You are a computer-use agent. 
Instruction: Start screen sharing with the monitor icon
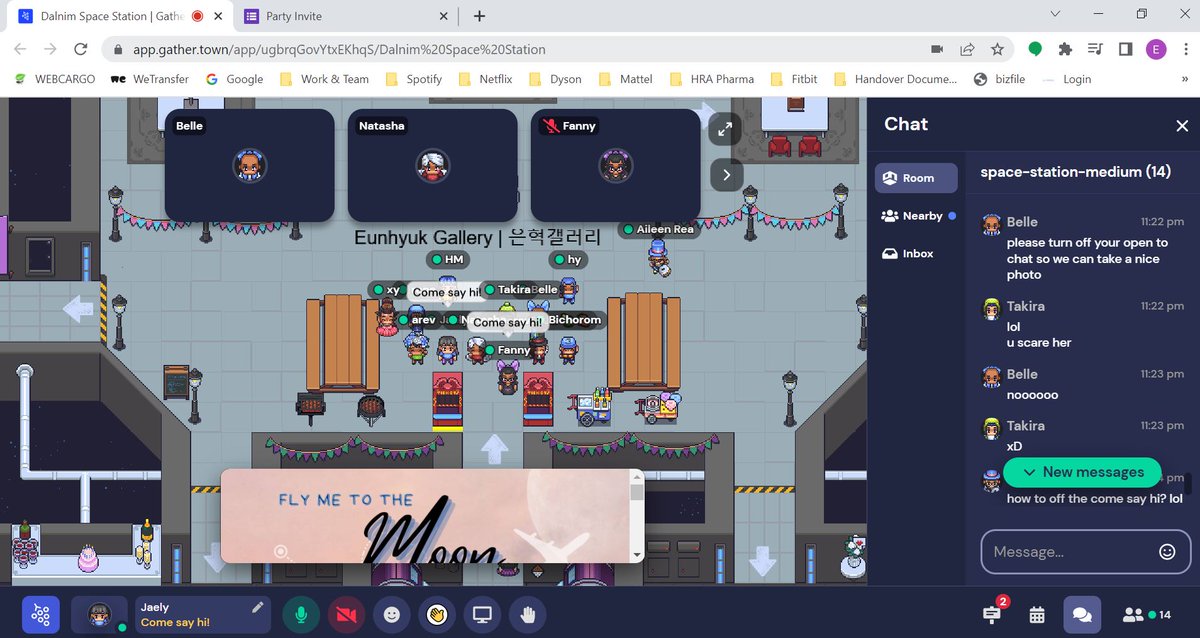click(483, 615)
